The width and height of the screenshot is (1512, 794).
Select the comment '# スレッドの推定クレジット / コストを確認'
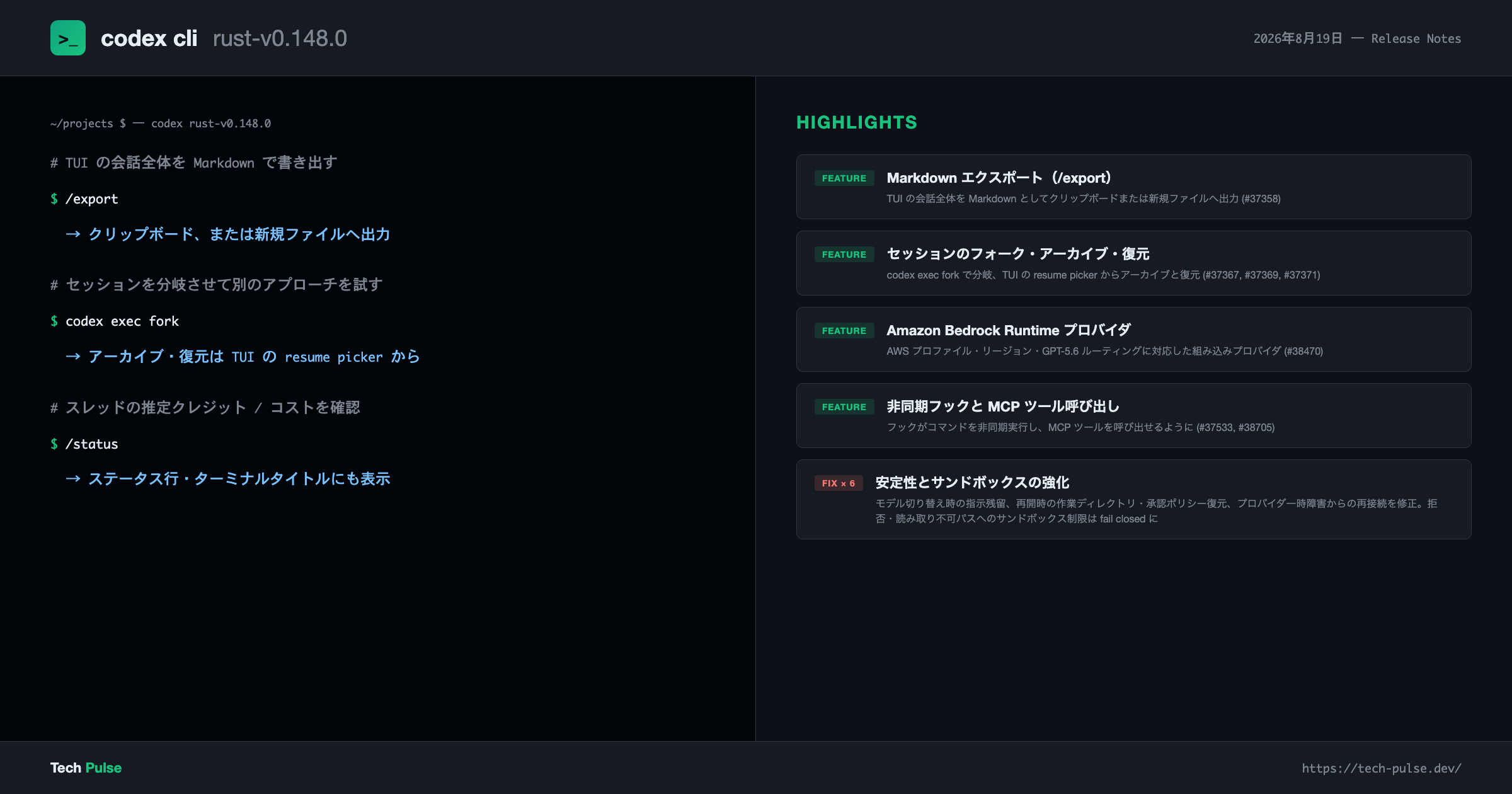pyautogui.click(x=205, y=408)
